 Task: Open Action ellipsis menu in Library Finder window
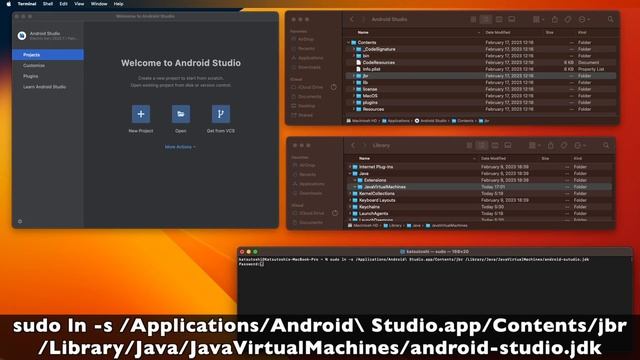pos(580,145)
